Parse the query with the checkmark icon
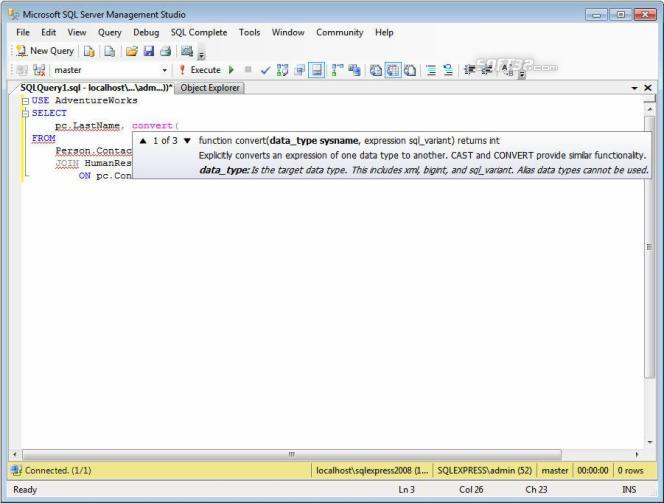The height and width of the screenshot is (503, 664). [265, 70]
